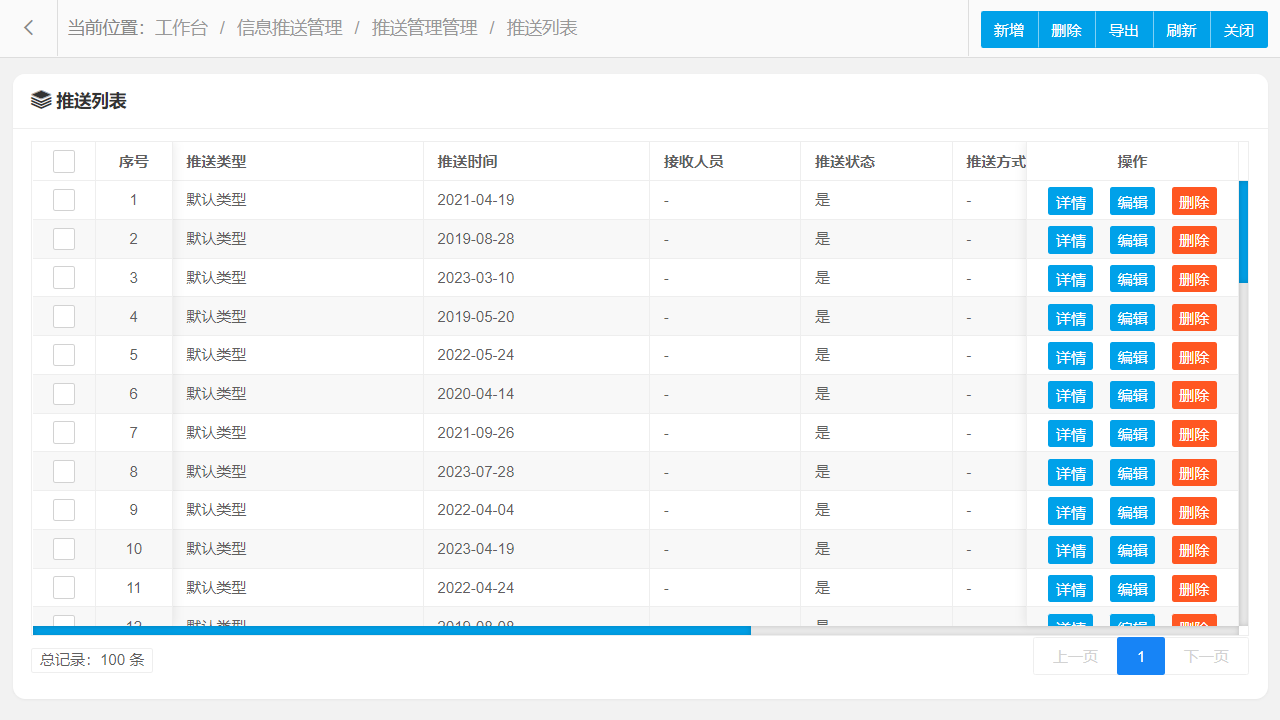Click the 新增 toolbar button
1280x720 pixels.
click(1009, 30)
